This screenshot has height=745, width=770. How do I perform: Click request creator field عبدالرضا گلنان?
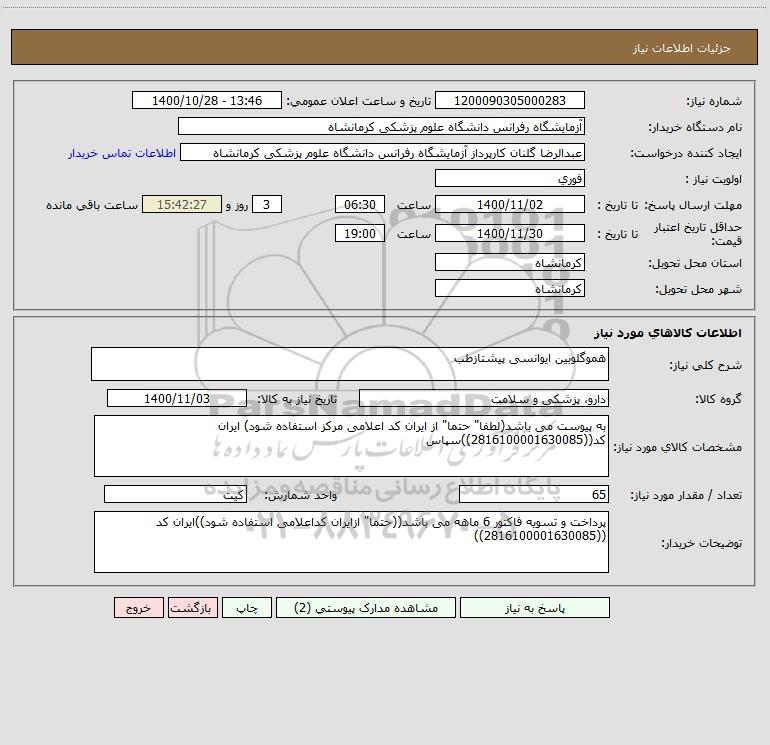(382, 152)
